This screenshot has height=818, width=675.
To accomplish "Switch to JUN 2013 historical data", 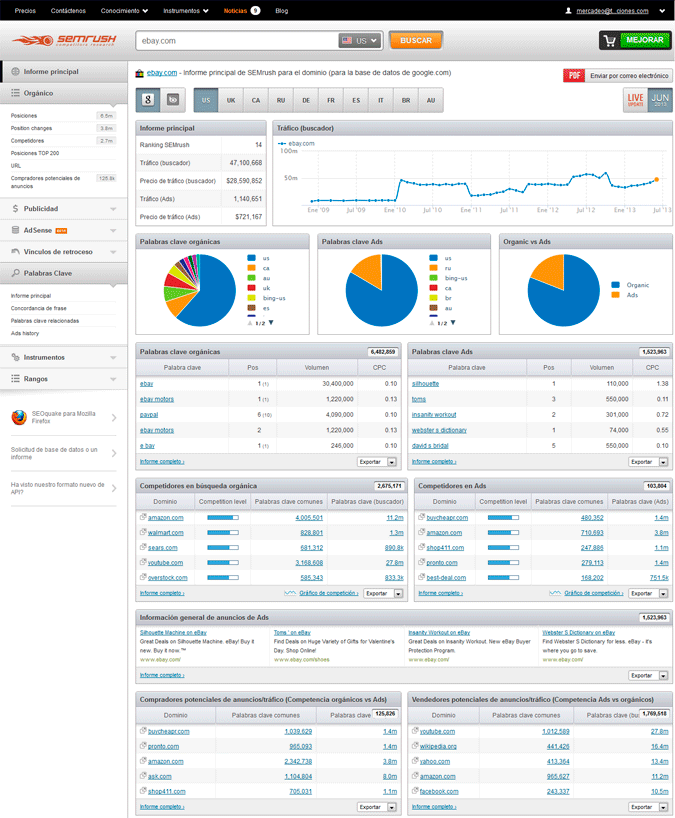I will click(x=660, y=100).
